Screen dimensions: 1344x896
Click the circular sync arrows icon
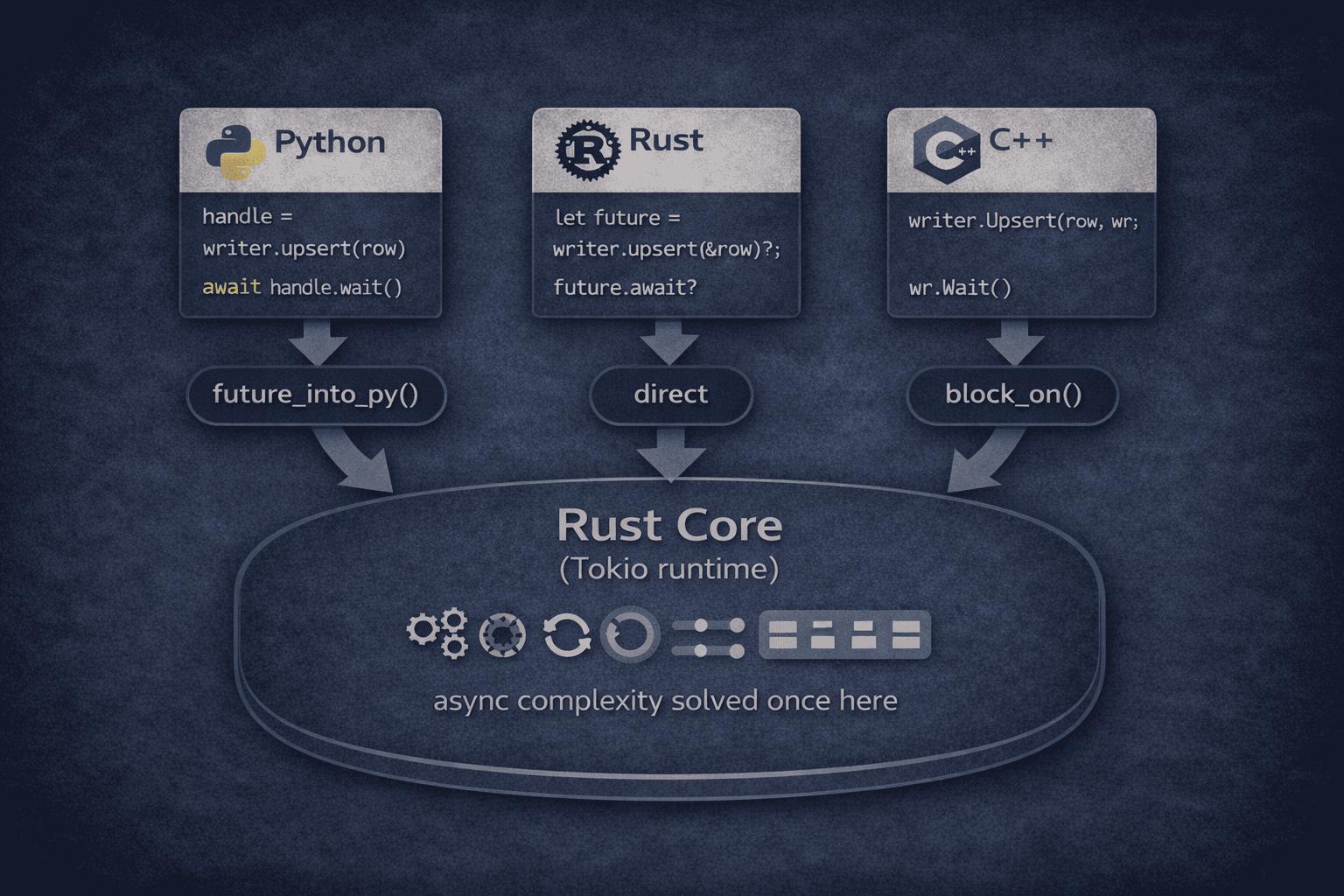coord(569,633)
